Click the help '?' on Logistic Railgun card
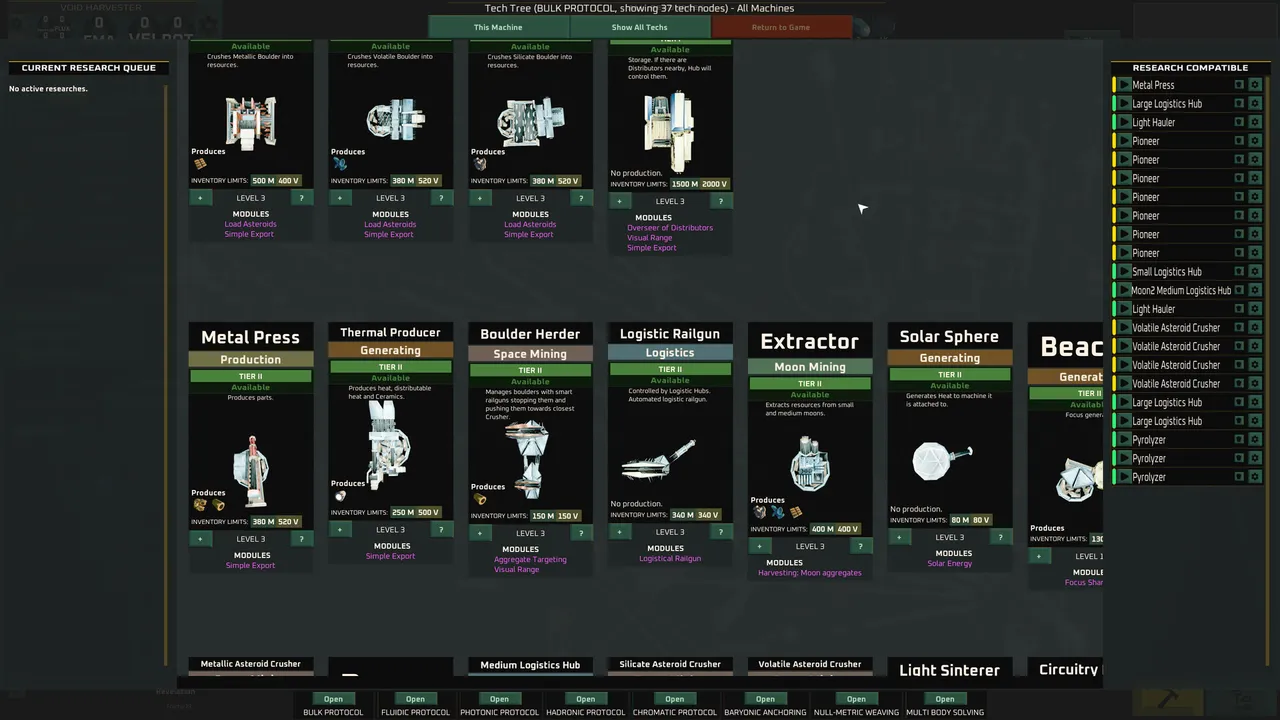The image size is (1280, 720). point(721,532)
